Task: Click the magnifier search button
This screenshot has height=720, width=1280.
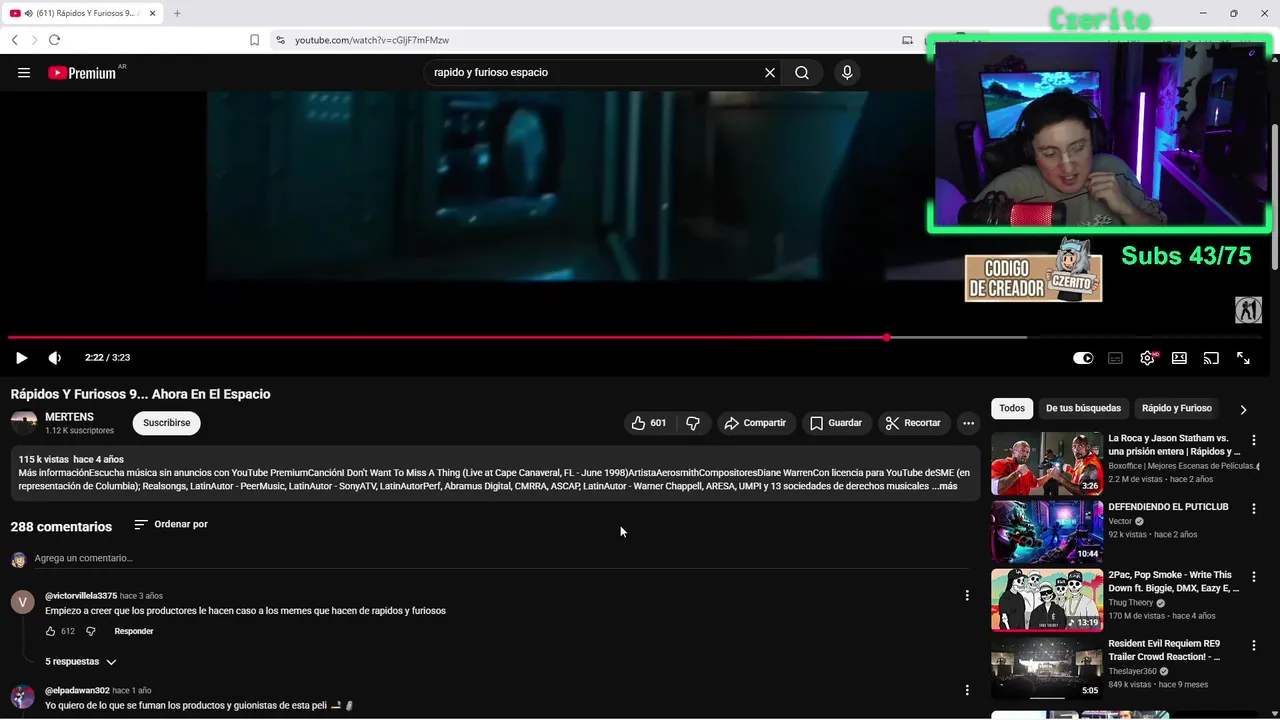Action: (802, 72)
